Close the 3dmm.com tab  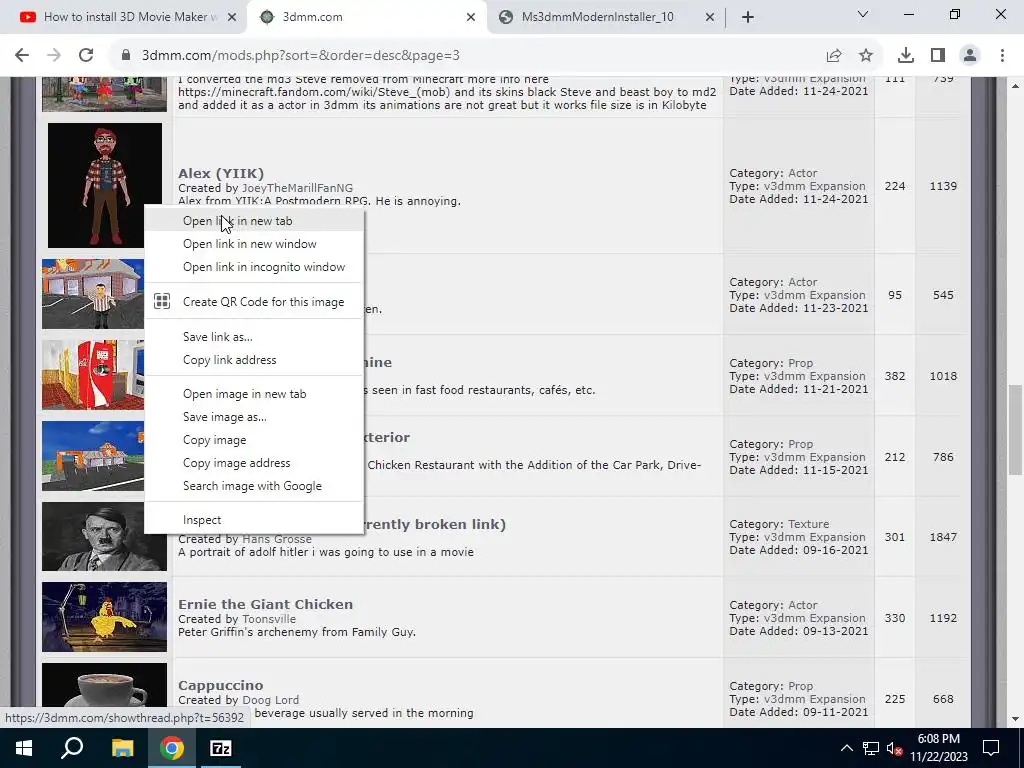pos(471,17)
